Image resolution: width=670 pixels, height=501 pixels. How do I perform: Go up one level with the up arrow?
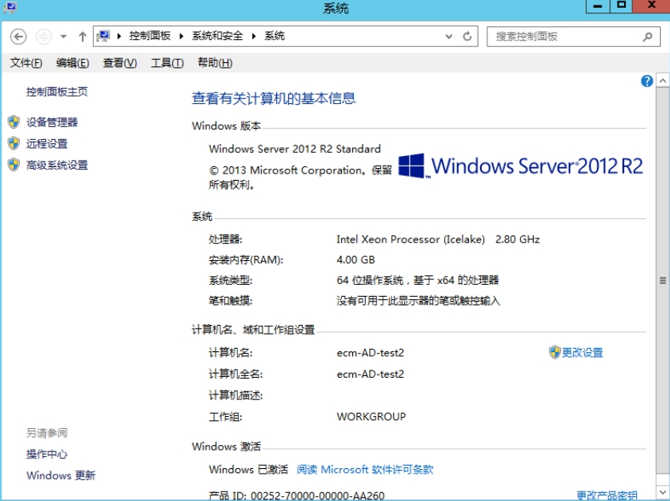pyautogui.click(x=82, y=37)
